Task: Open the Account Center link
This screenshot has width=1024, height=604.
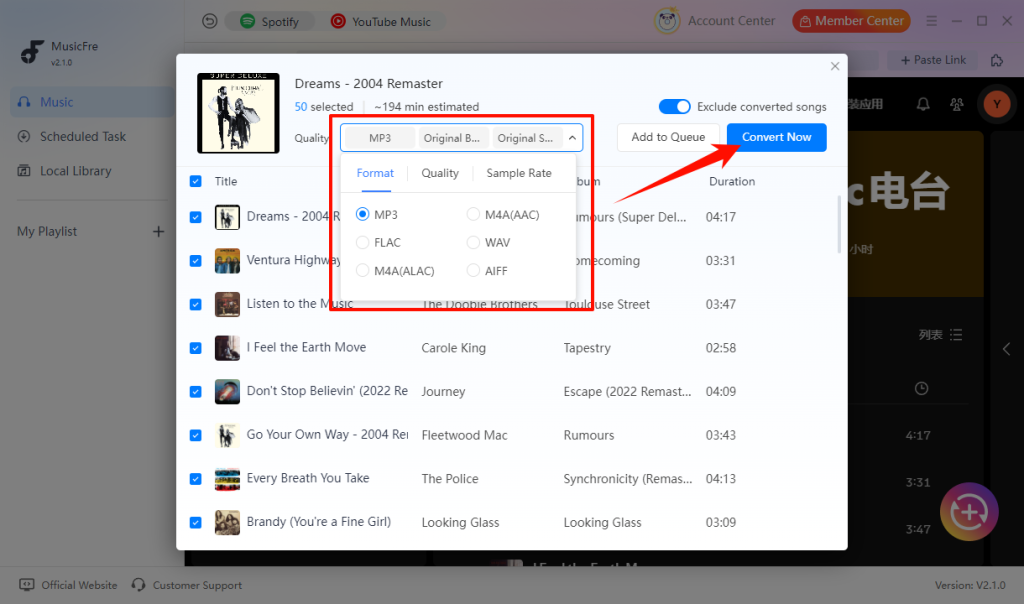Action: click(731, 21)
